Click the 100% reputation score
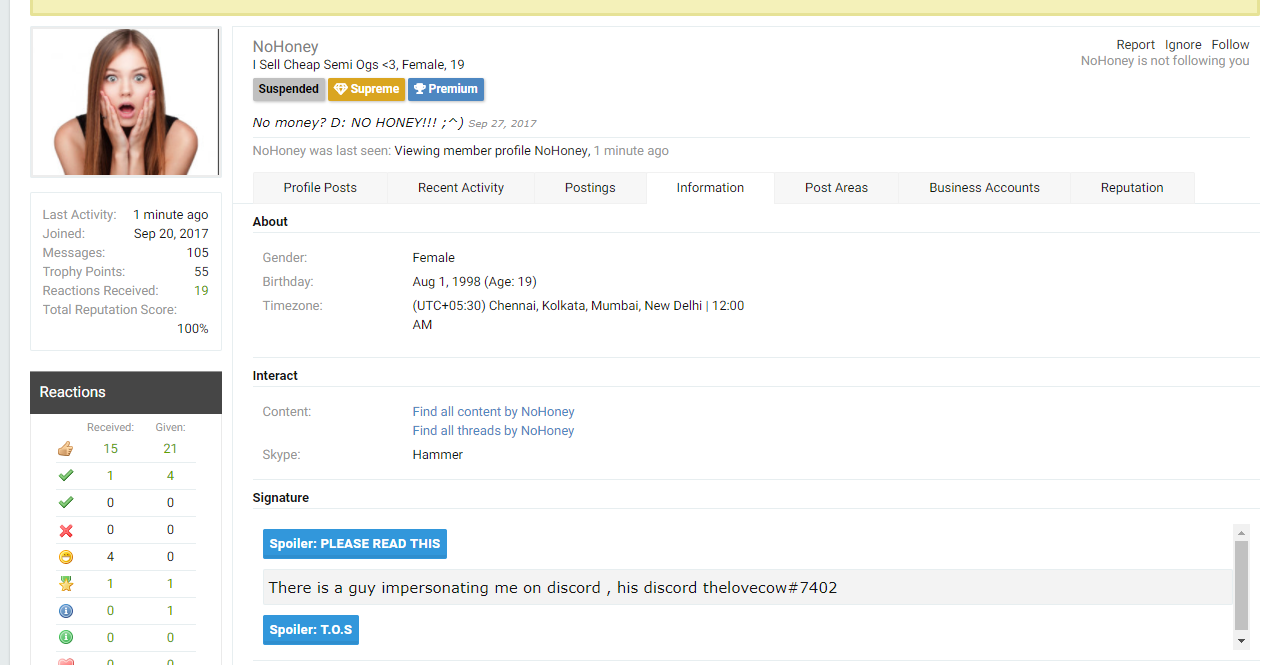This screenshot has height=665, width=1265. point(193,329)
